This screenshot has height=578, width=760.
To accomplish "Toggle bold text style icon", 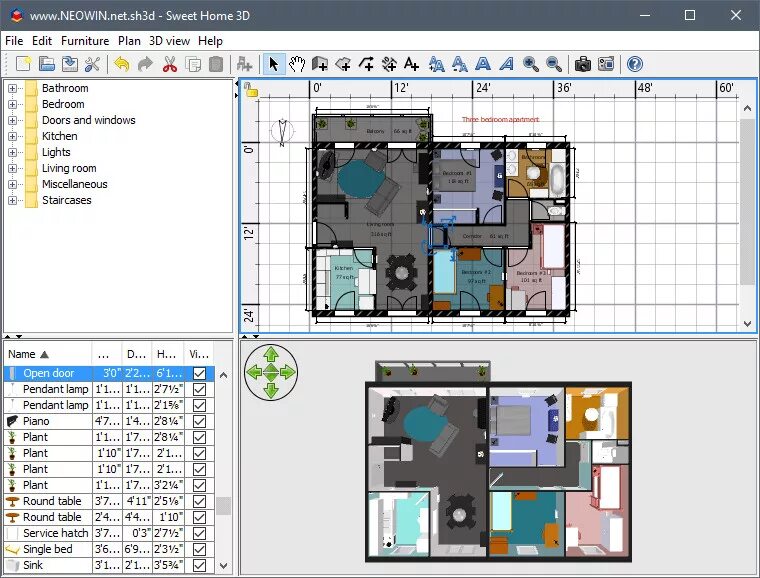I will click(x=483, y=64).
